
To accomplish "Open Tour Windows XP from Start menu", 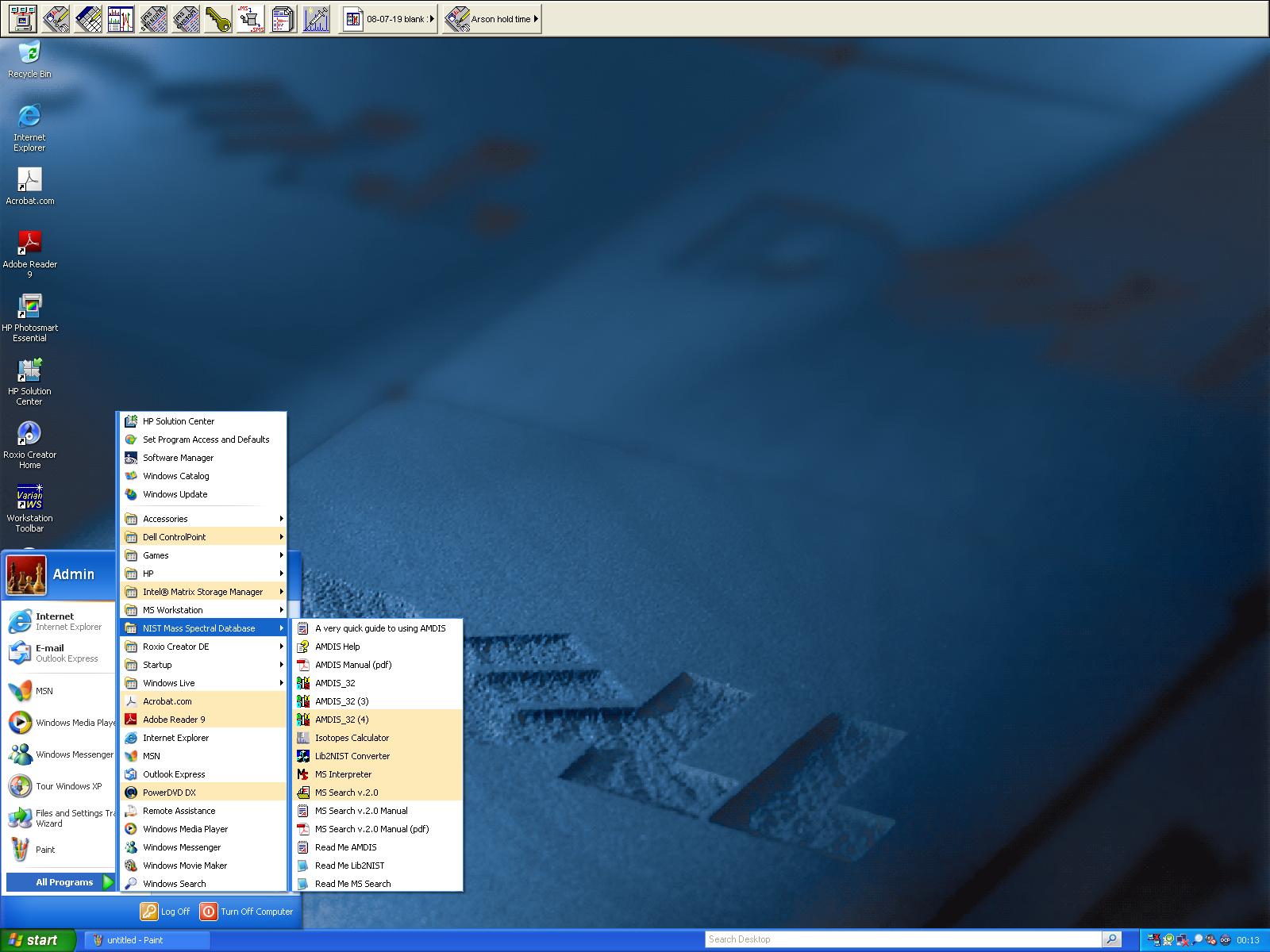I will click(x=60, y=786).
